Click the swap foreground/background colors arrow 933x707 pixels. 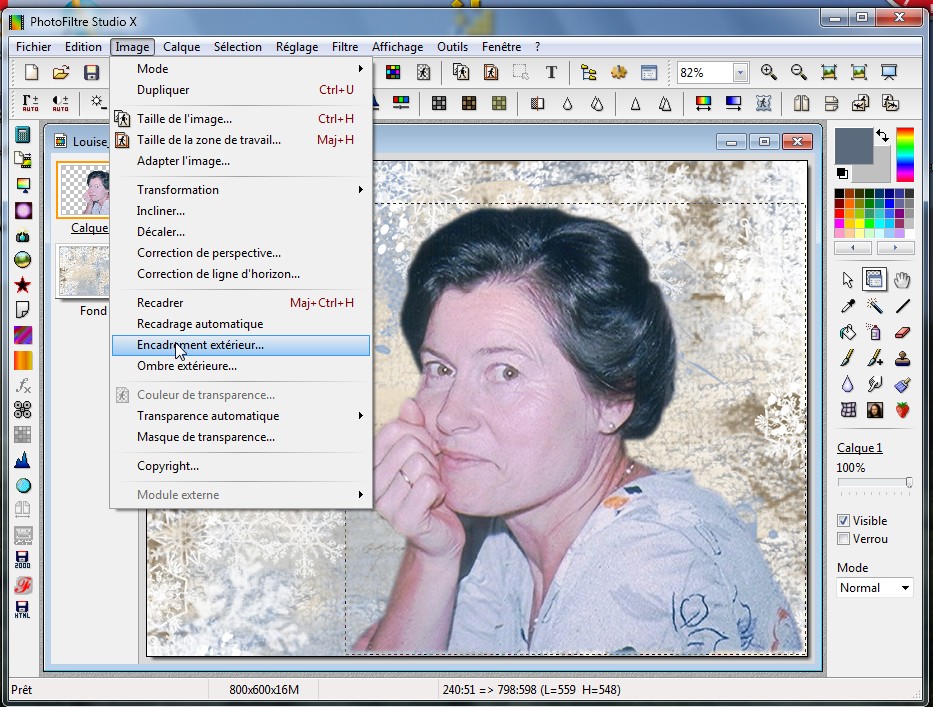point(882,136)
